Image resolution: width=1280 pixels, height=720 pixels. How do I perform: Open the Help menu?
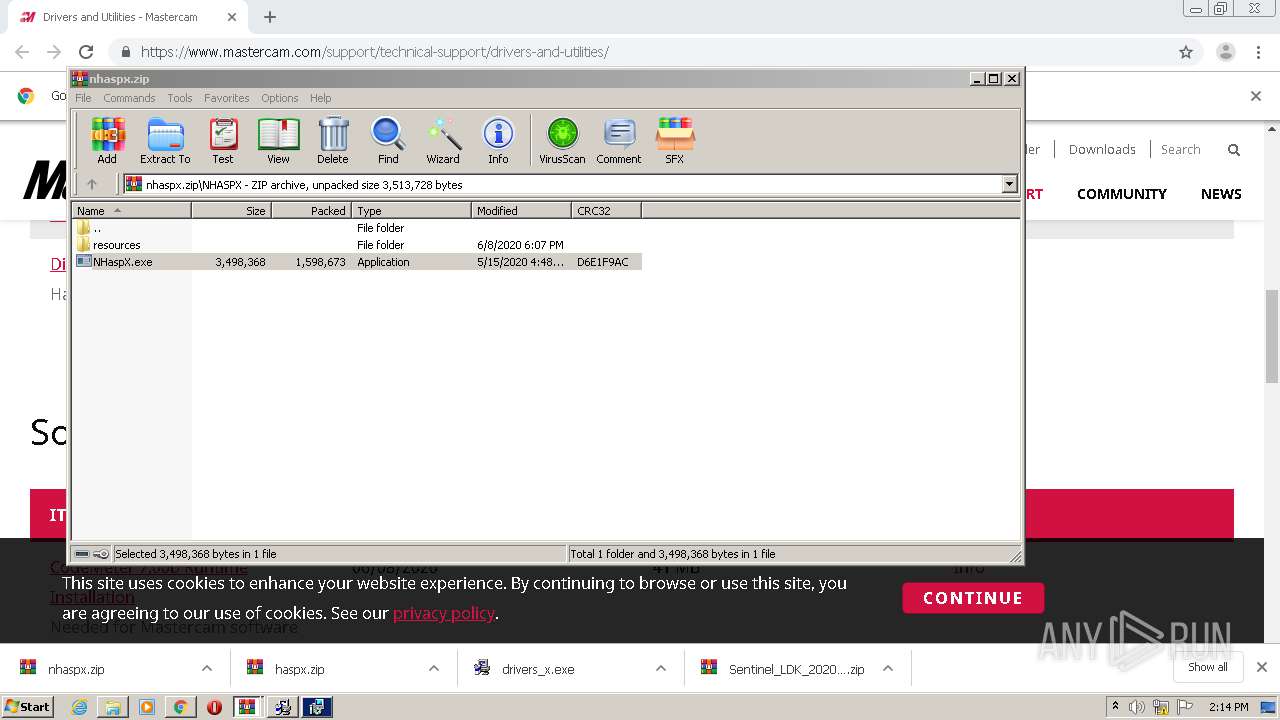tap(320, 98)
